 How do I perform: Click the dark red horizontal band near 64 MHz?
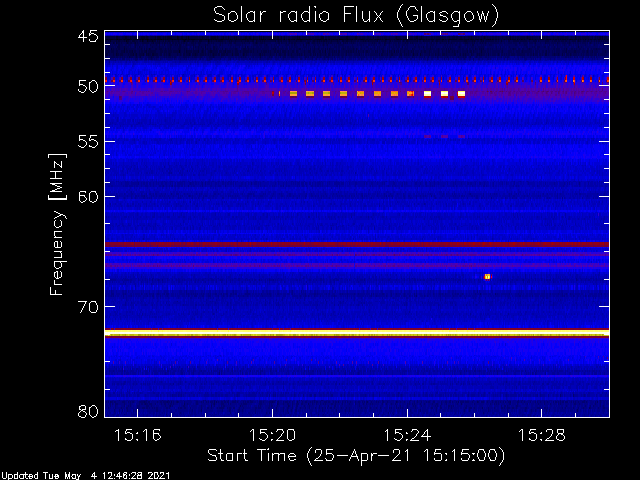click(x=357, y=244)
